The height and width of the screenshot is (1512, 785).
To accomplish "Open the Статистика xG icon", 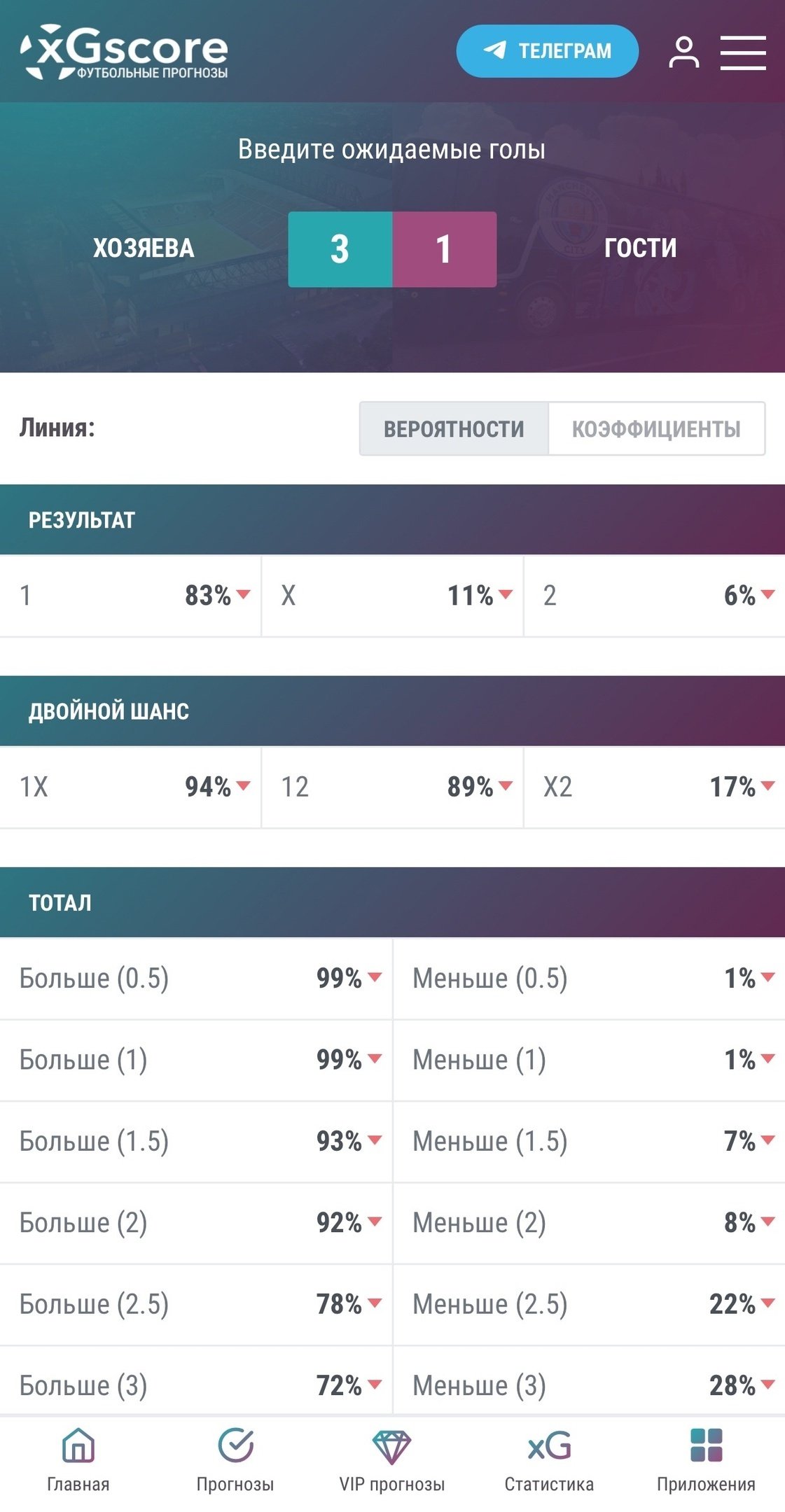I will click(549, 1446).
